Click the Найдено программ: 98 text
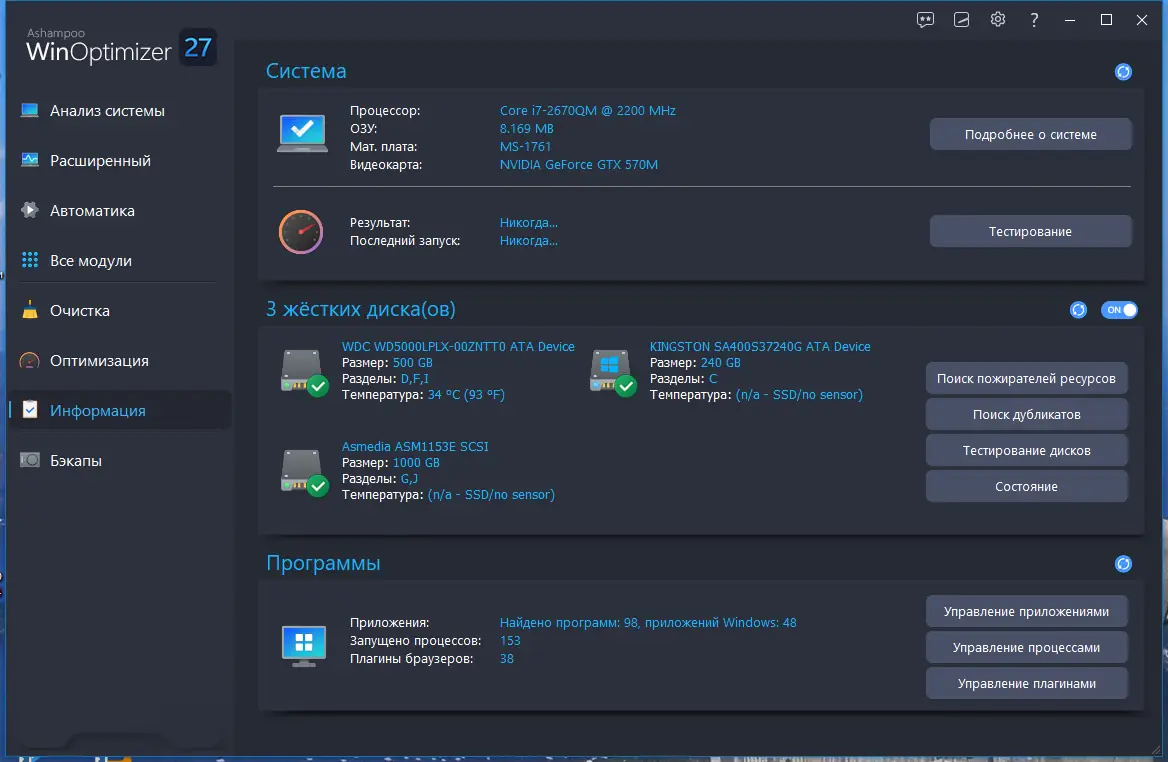This screenshot has width=1168, height=762. [x=570, y=623]
